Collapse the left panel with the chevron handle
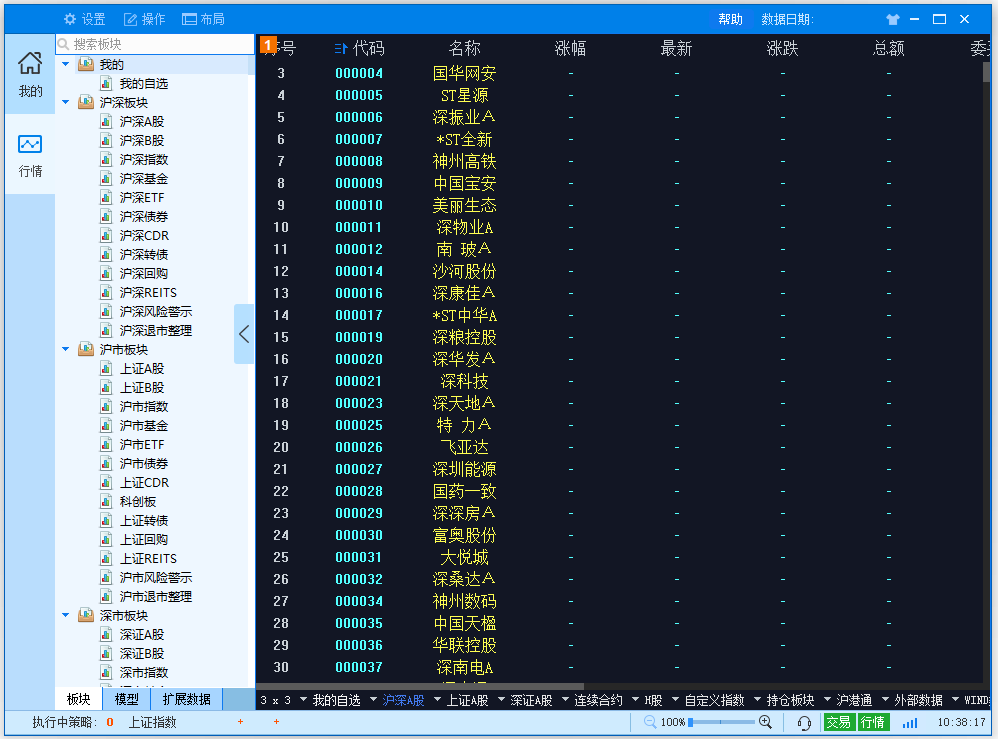The height and width of the screenshot is (739, 998). pos(244,334)
